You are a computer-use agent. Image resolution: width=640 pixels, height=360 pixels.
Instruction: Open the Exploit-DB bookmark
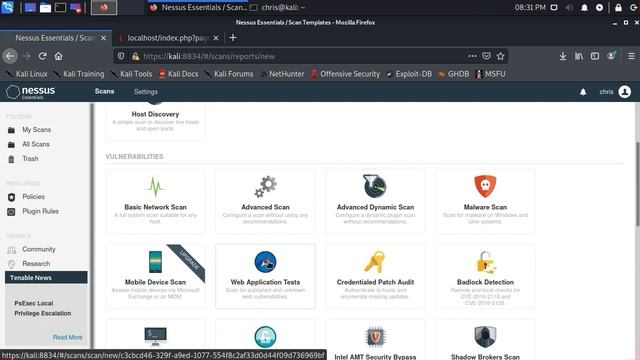coord(409,74)
